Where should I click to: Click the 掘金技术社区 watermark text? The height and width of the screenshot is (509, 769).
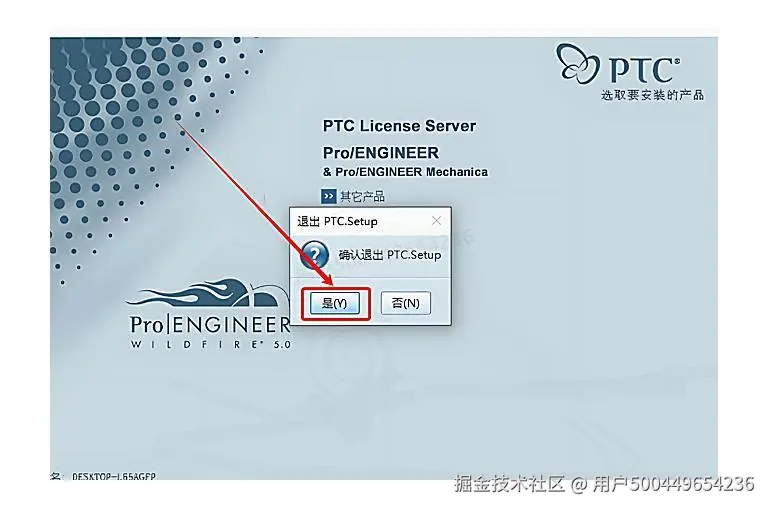click(x=509, y=484)
